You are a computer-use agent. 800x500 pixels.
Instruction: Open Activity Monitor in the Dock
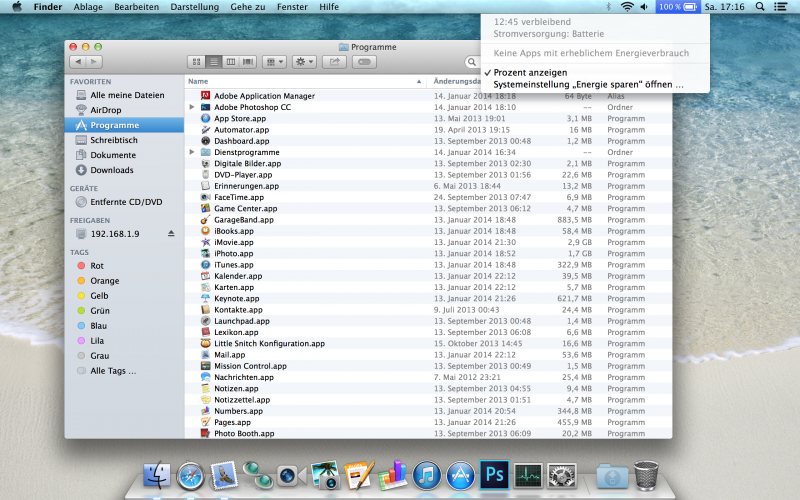(x=528, y=476)
